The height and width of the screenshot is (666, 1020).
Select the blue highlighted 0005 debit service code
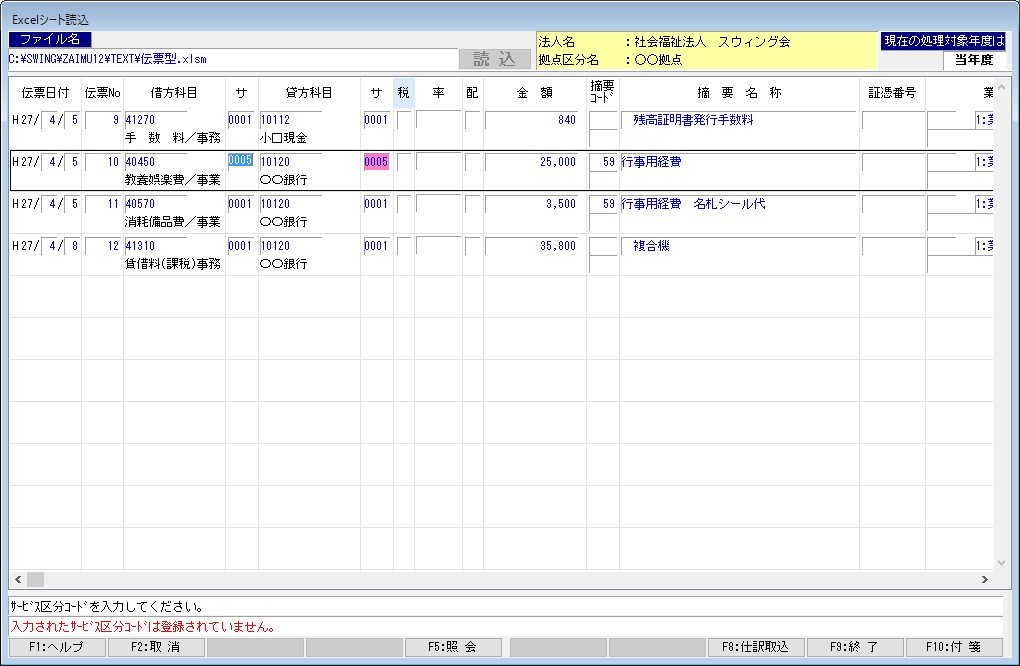240,161
